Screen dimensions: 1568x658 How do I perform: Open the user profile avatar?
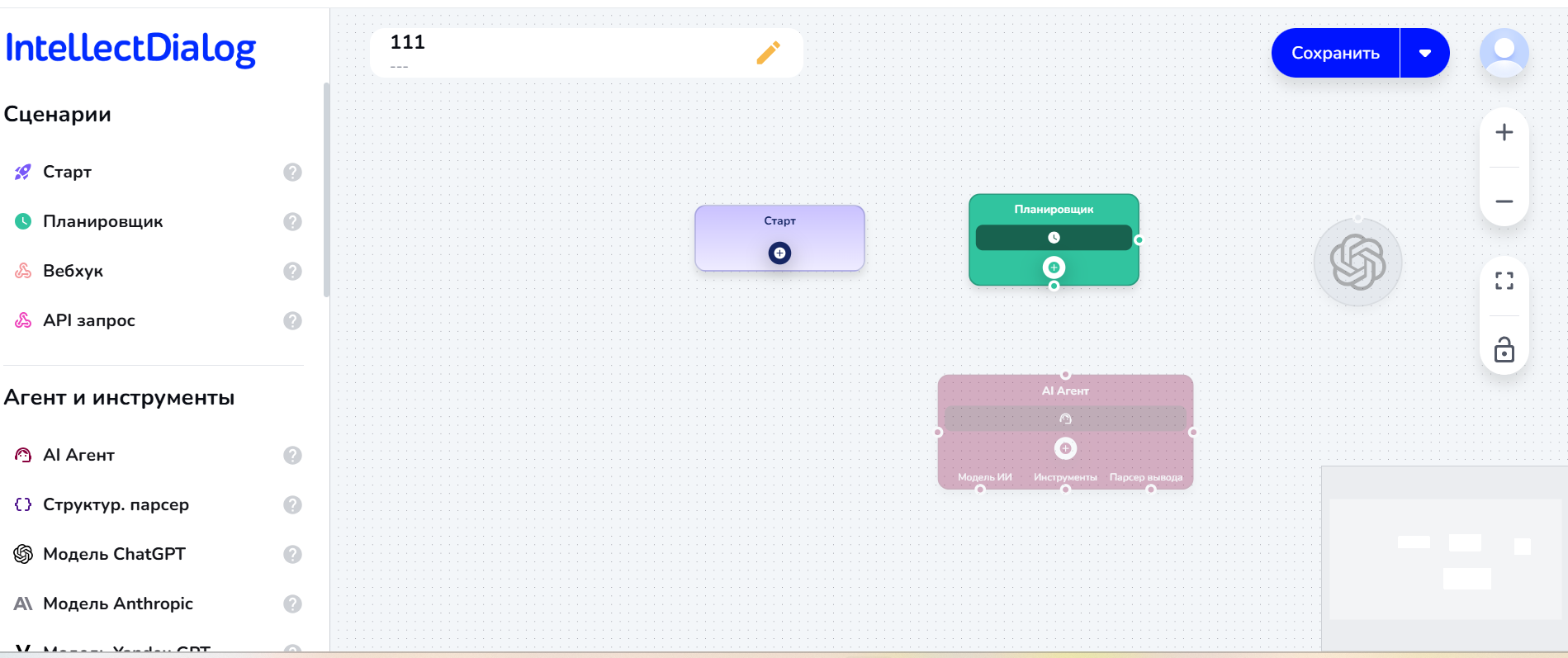click(x=1504, y=53)
